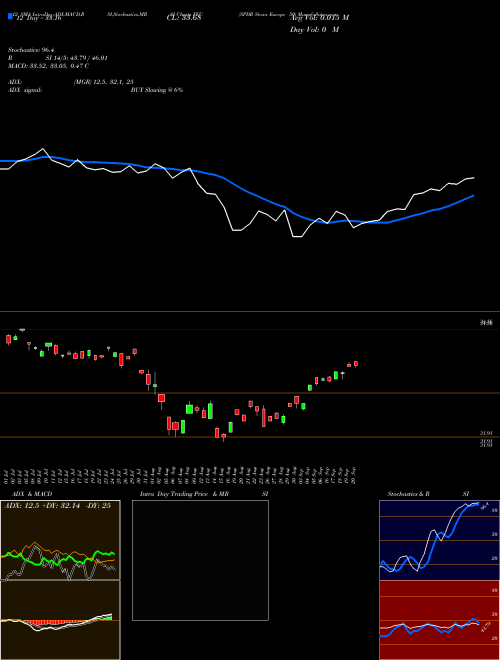Click the 'BUY Slowing @ 6%' signal text
500x660 pixels.
coord(157,90)
